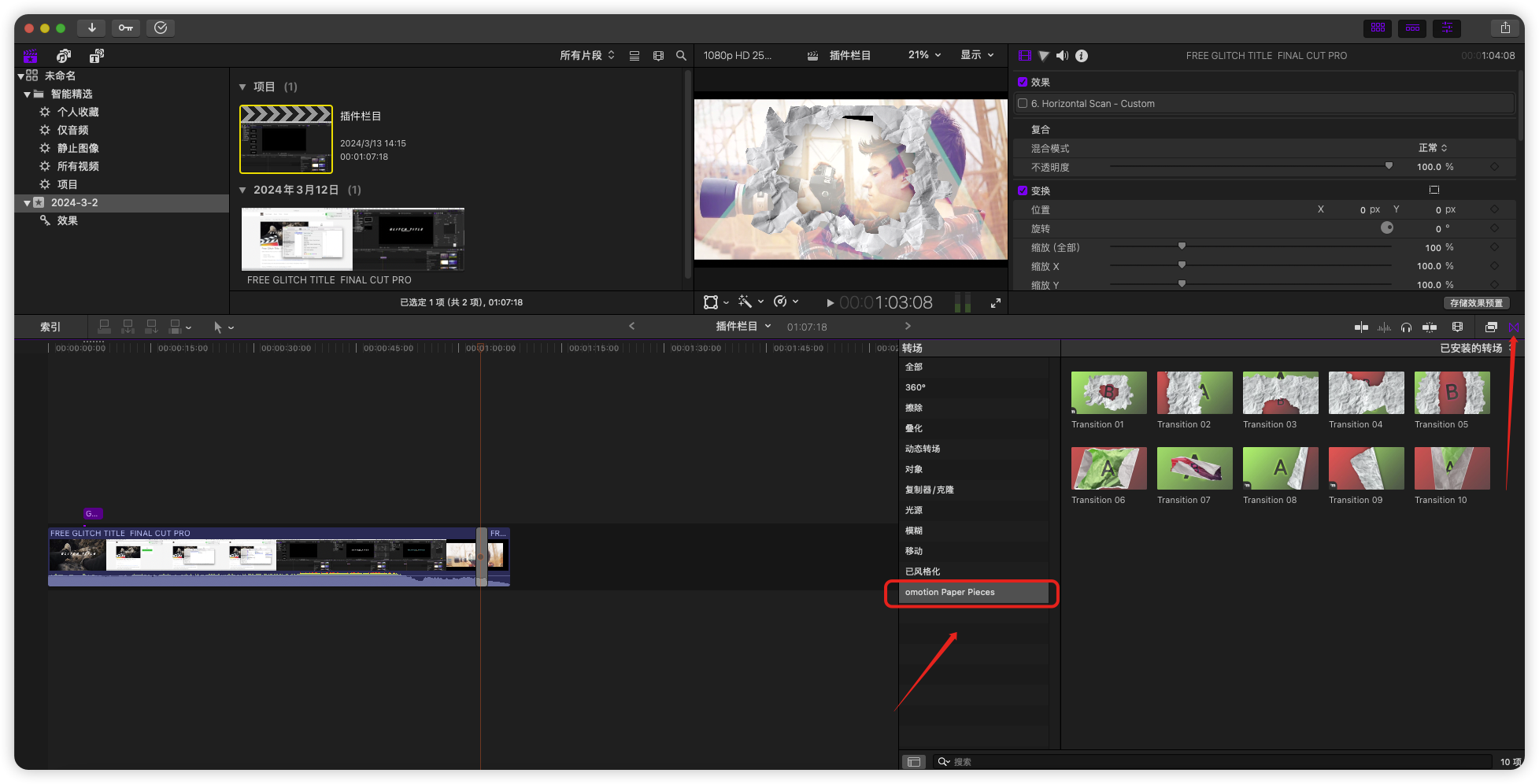1539x784 pixels.
Task: Add keyframe for 位置 position
Action: [1494, 209]
